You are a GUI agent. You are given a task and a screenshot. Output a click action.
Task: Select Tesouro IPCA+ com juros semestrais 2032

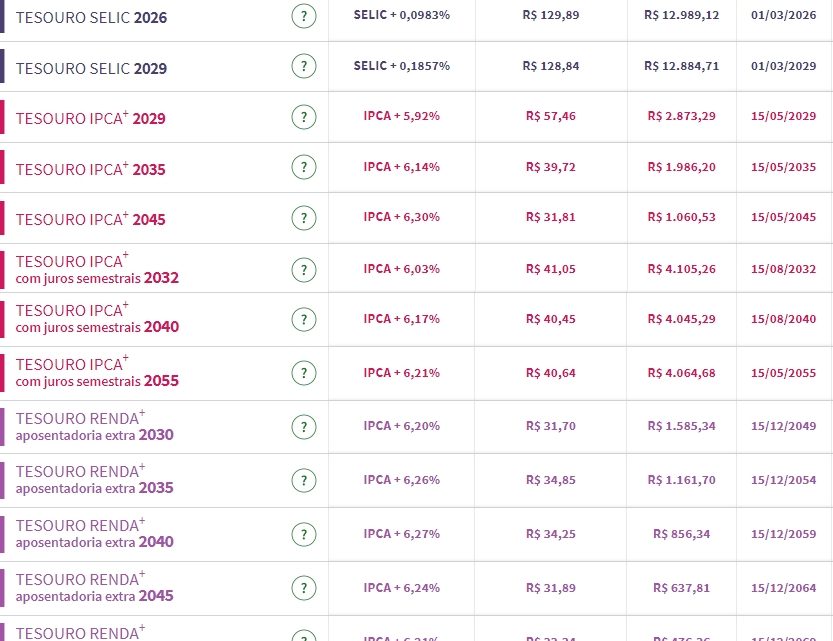(97, 269)
